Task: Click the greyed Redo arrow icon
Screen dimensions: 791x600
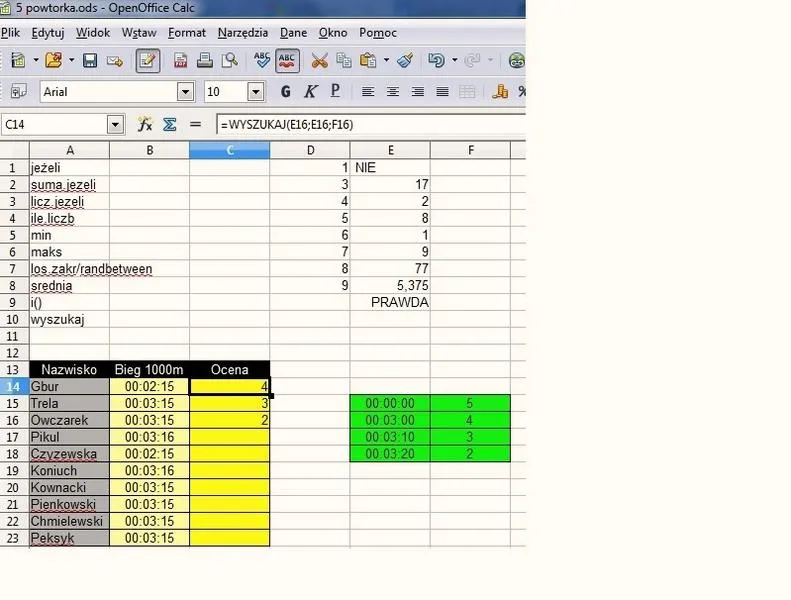Action: (472, 61)
